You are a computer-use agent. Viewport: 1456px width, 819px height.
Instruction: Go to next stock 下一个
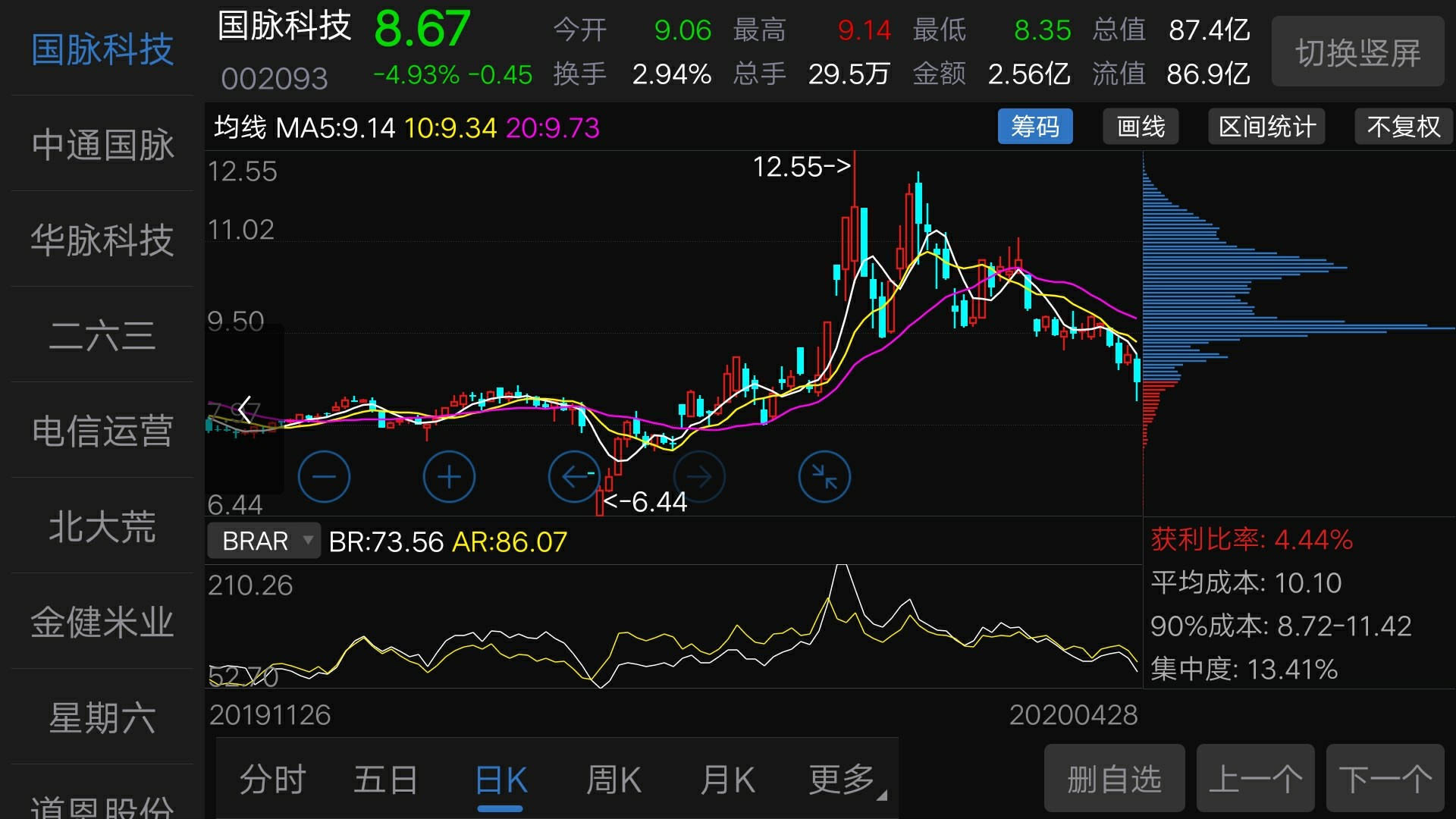(1385, 778)
